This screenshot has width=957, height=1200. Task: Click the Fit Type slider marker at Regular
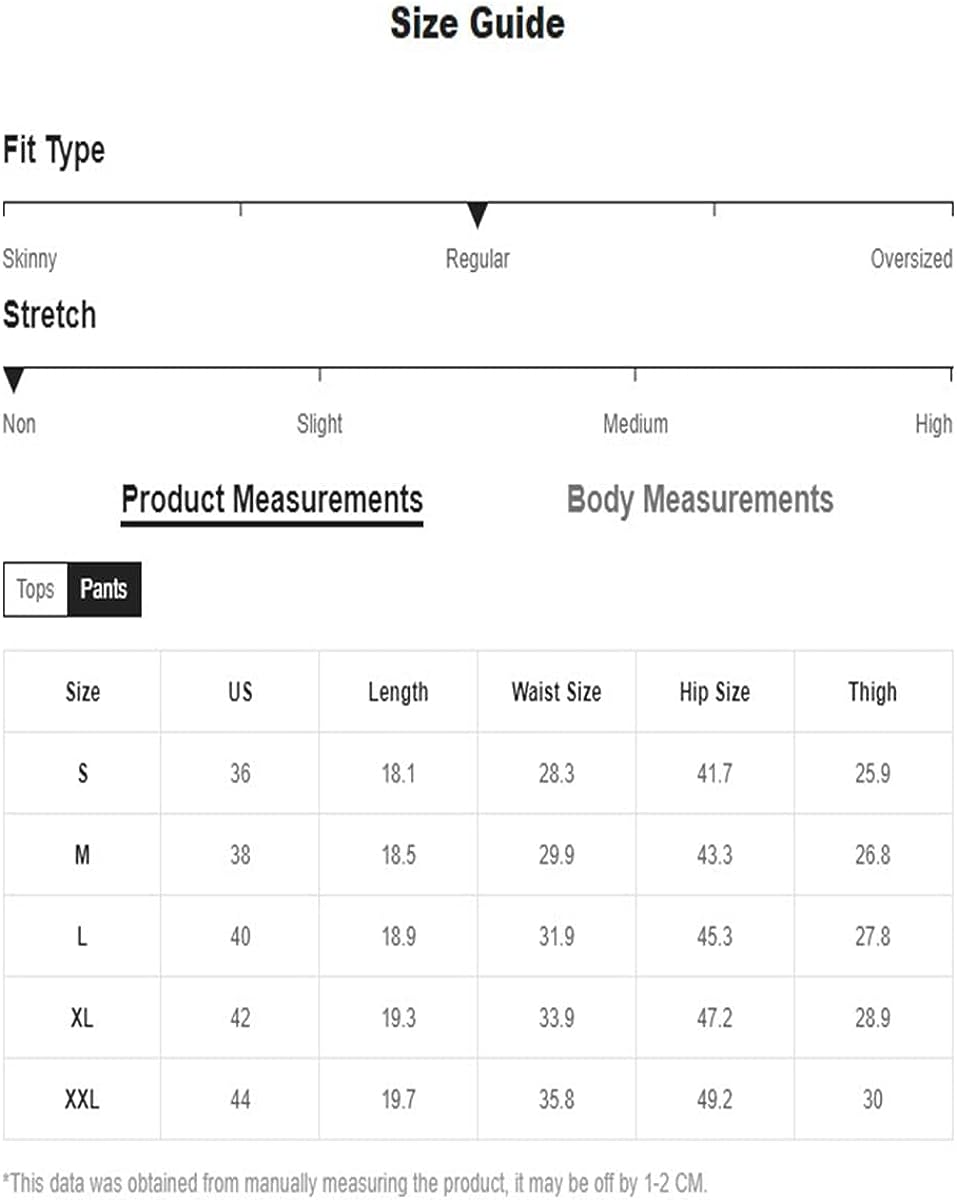click(478, 215)
